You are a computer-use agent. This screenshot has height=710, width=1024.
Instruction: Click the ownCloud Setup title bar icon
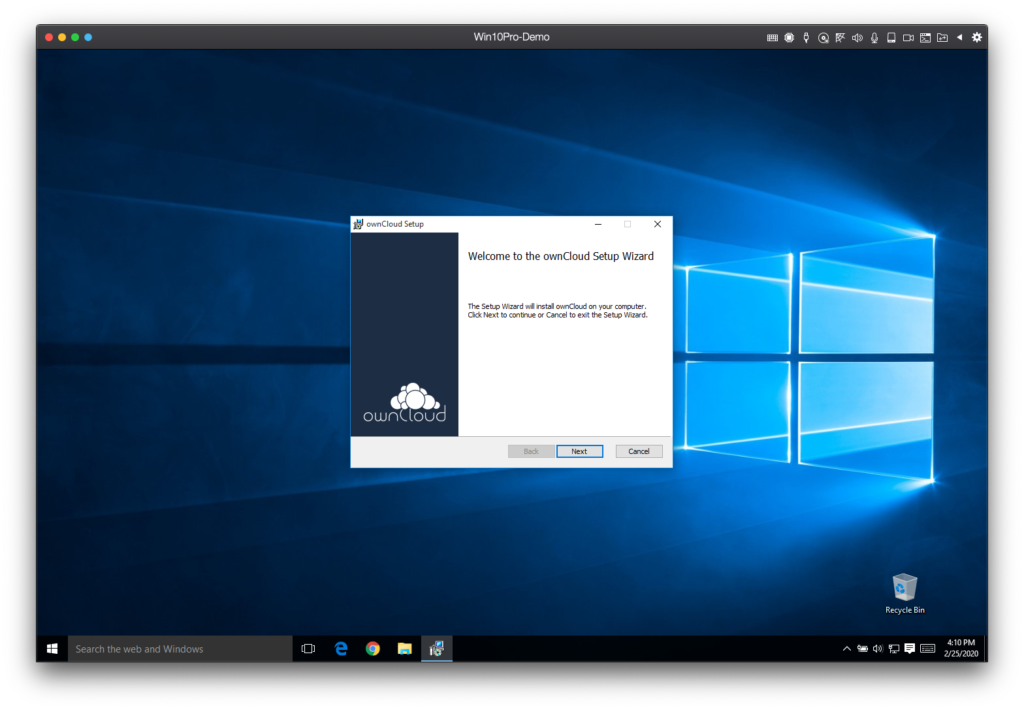pos(358,224)
